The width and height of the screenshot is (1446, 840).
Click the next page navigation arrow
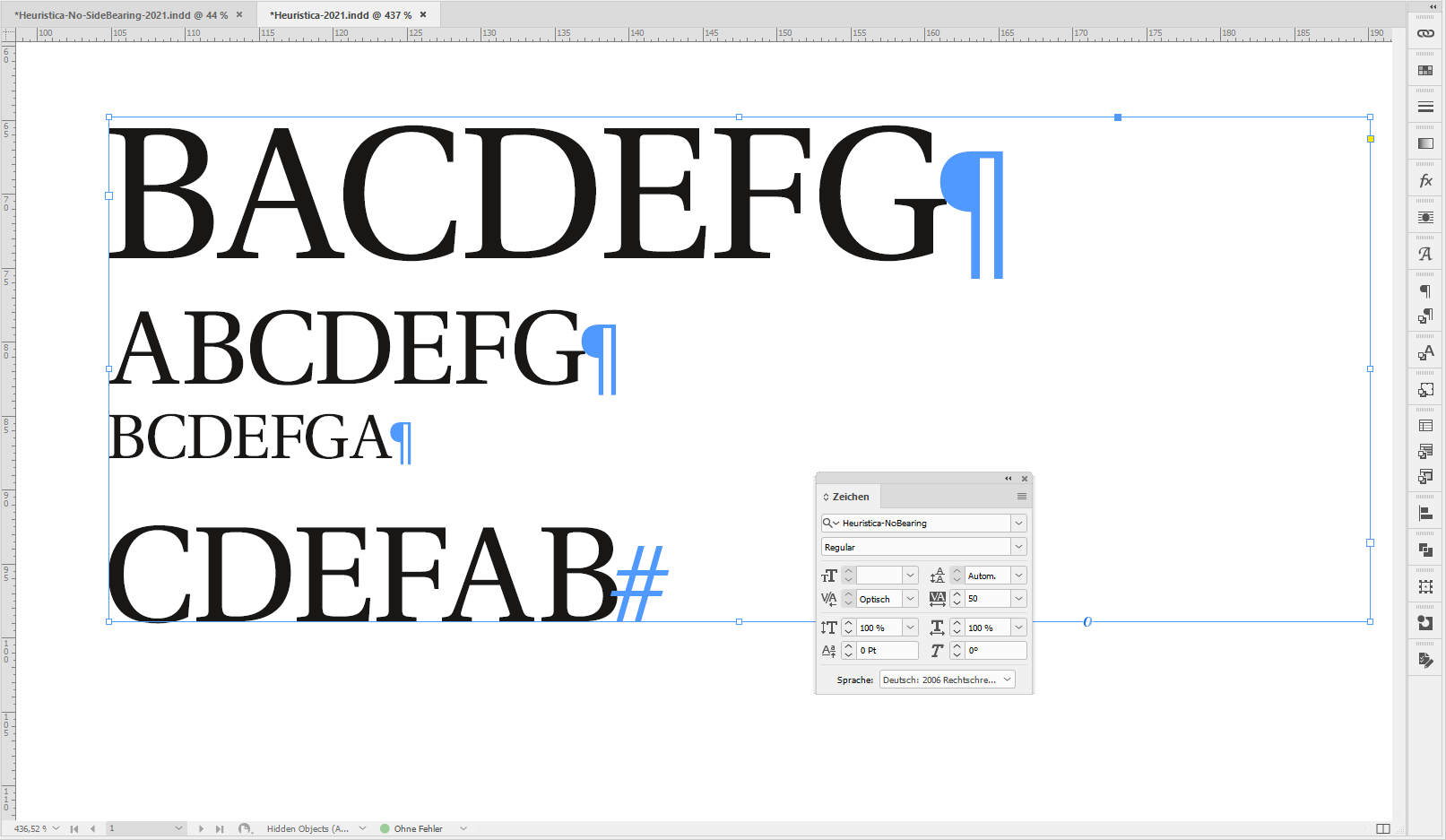[201, 828]
